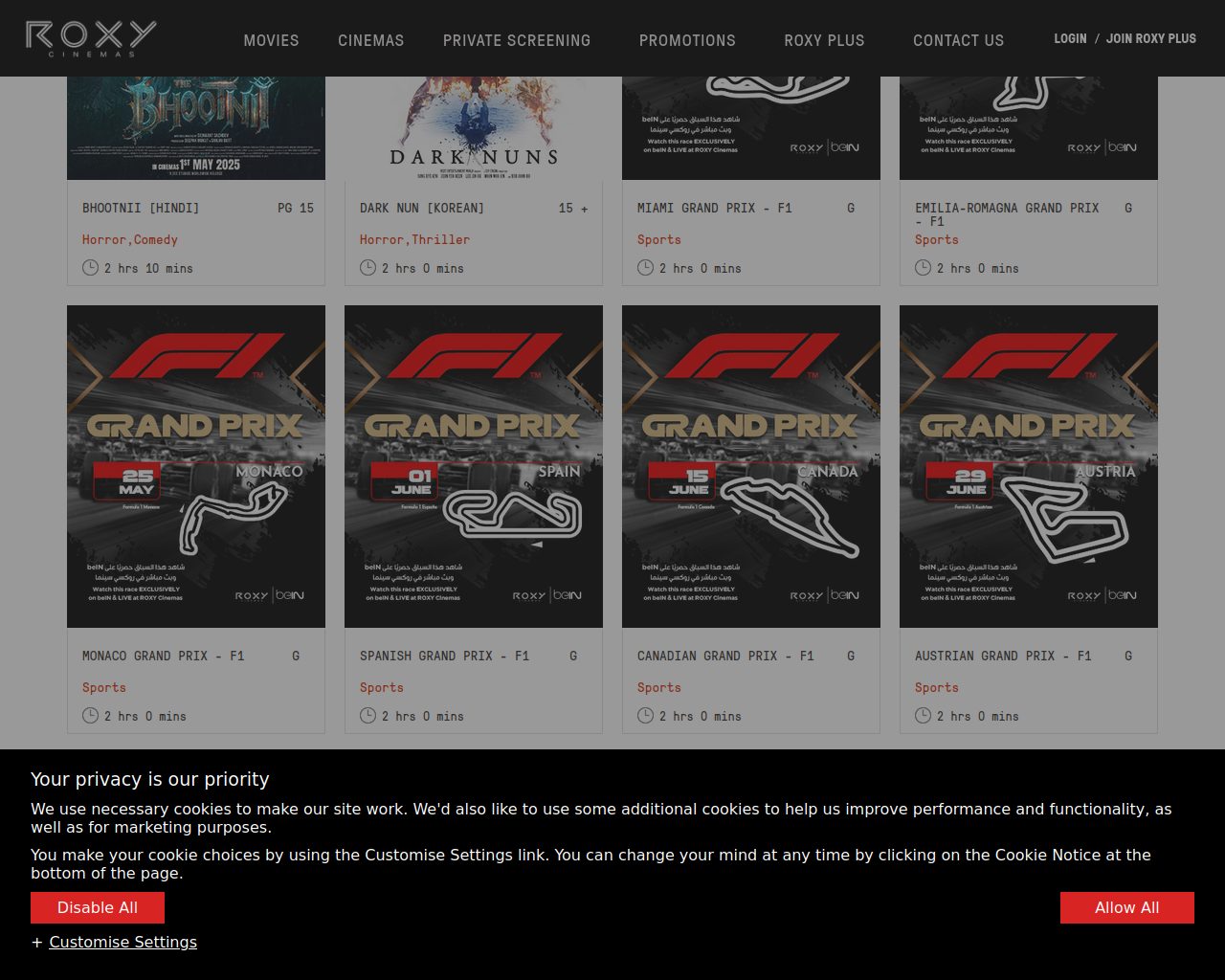Click the clock icon under Spanish Grand Prix
The height and width of the screenshot is (980, 1225).
(367, 716)
